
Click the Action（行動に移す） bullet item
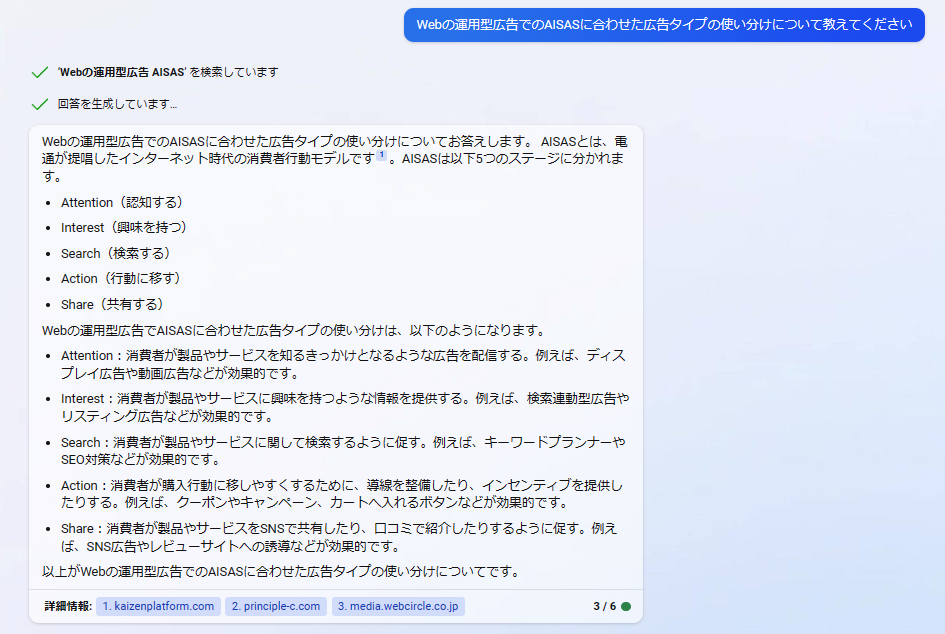tap(121, 278)
